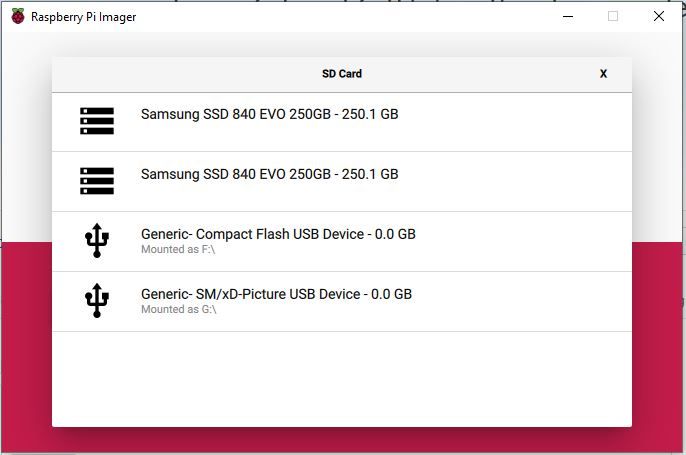
Task: Click the storage drive icon of first Samsung SSD
Action: [x=97, y=121]
